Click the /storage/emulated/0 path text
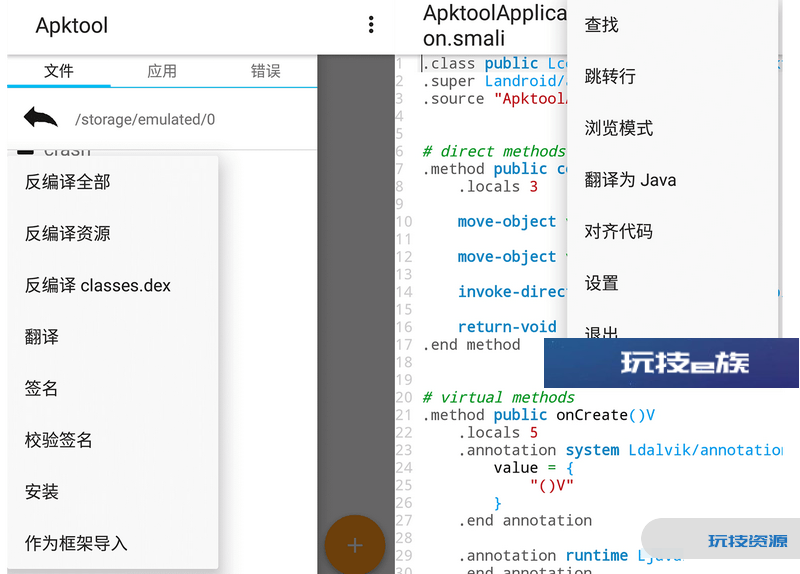 [x=145, y=119]
